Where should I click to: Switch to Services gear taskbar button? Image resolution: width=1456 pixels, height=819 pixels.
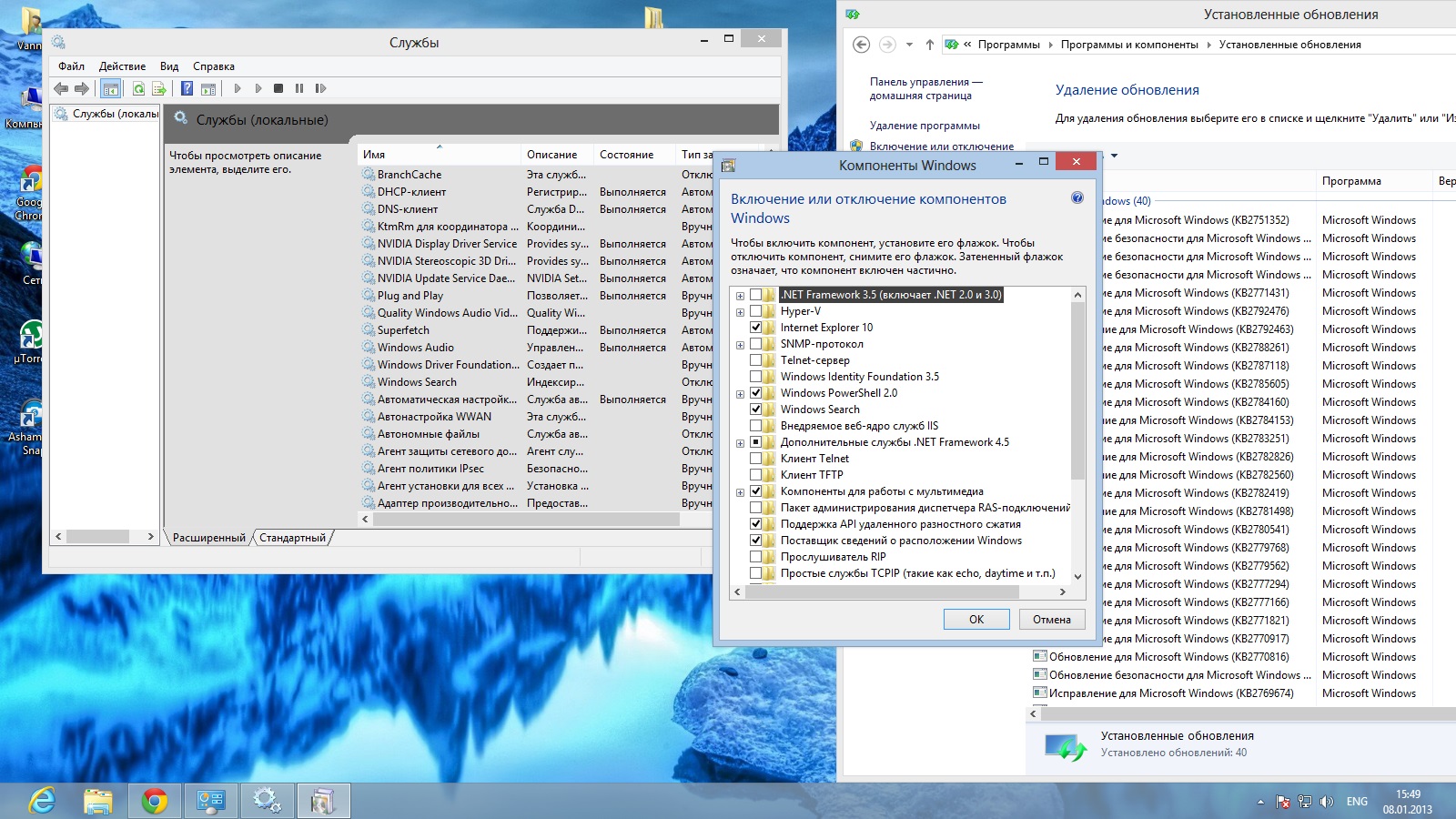(x=267, y=801)
